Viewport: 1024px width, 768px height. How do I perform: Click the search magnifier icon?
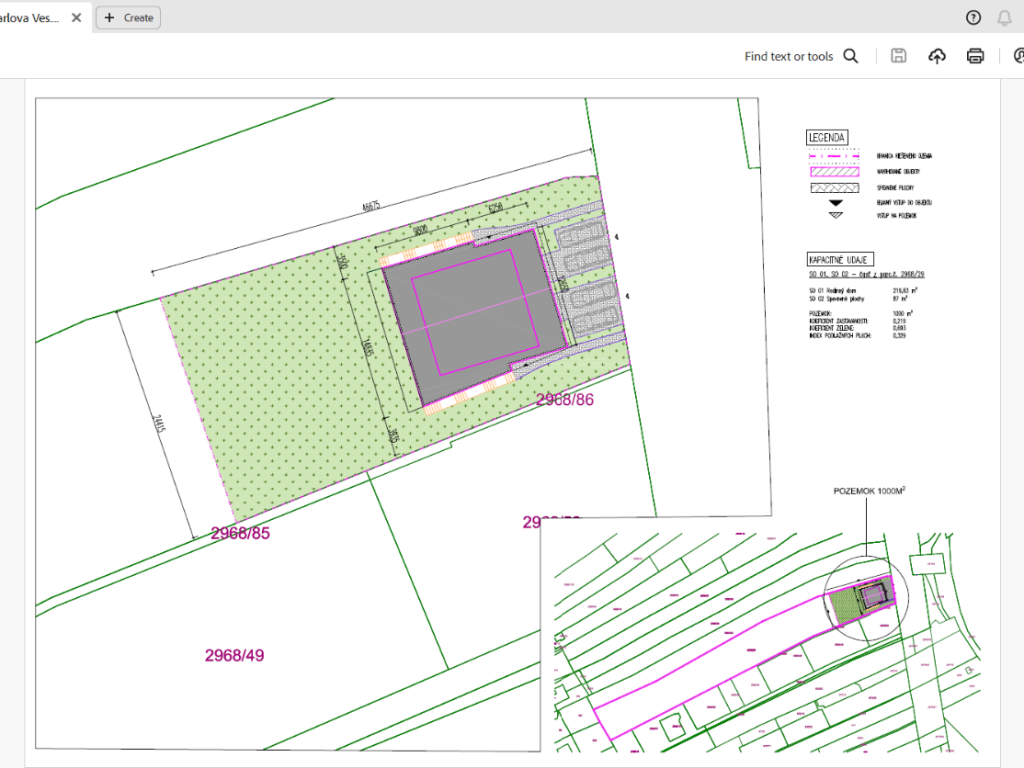(851, 56)
